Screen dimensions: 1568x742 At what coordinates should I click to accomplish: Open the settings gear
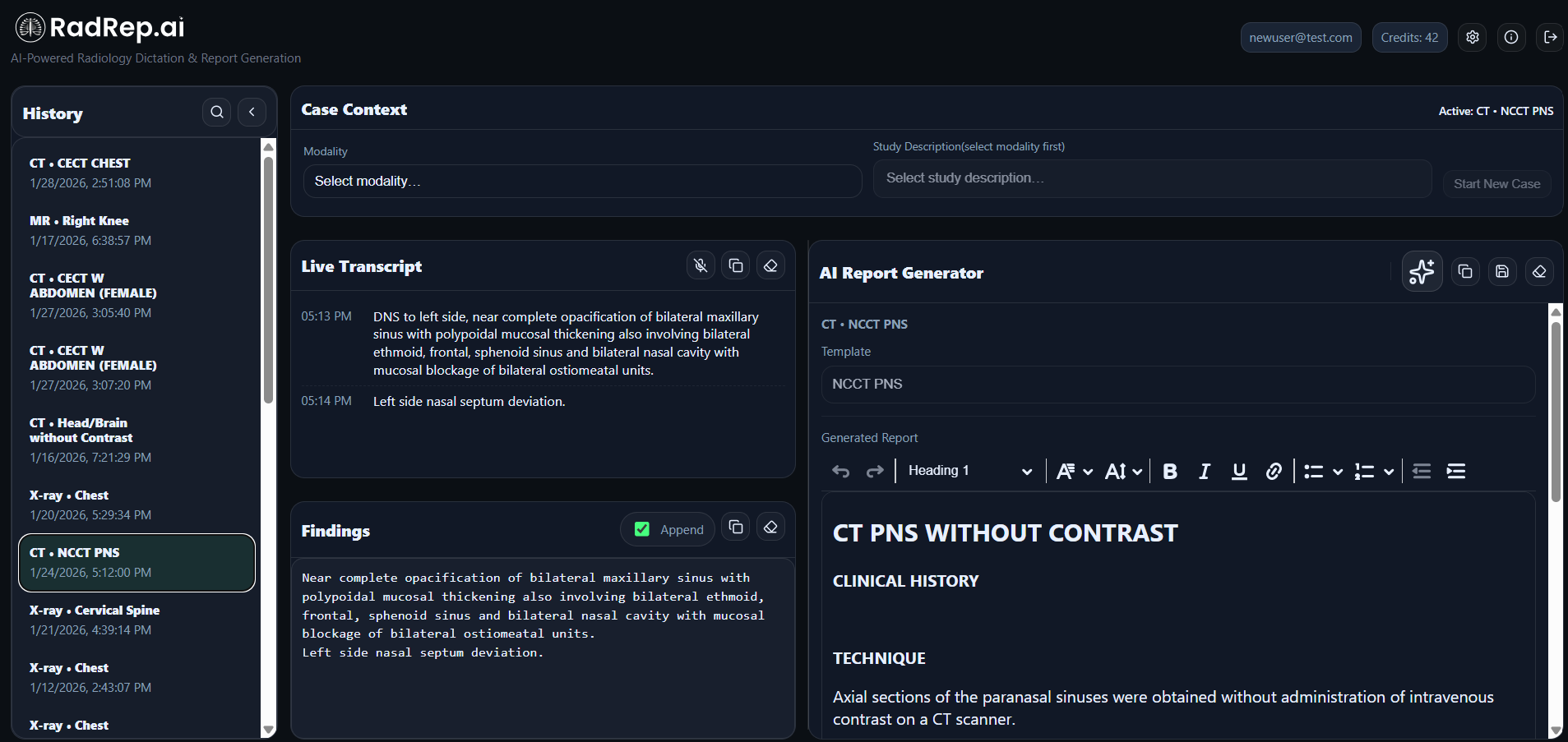[1472, 37]
